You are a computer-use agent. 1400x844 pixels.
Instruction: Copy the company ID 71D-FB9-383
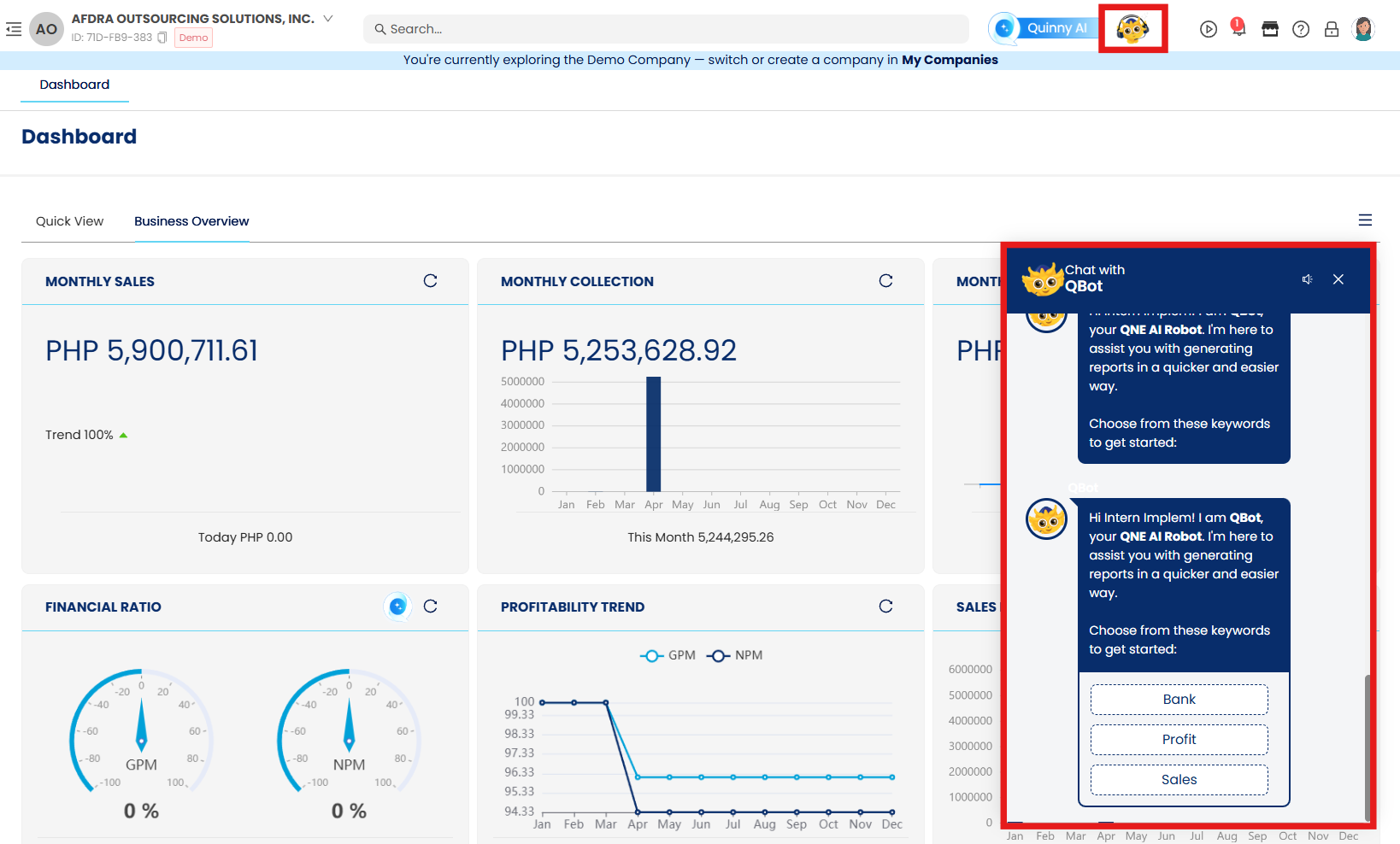pyautogui.click(x=162, y=38)
